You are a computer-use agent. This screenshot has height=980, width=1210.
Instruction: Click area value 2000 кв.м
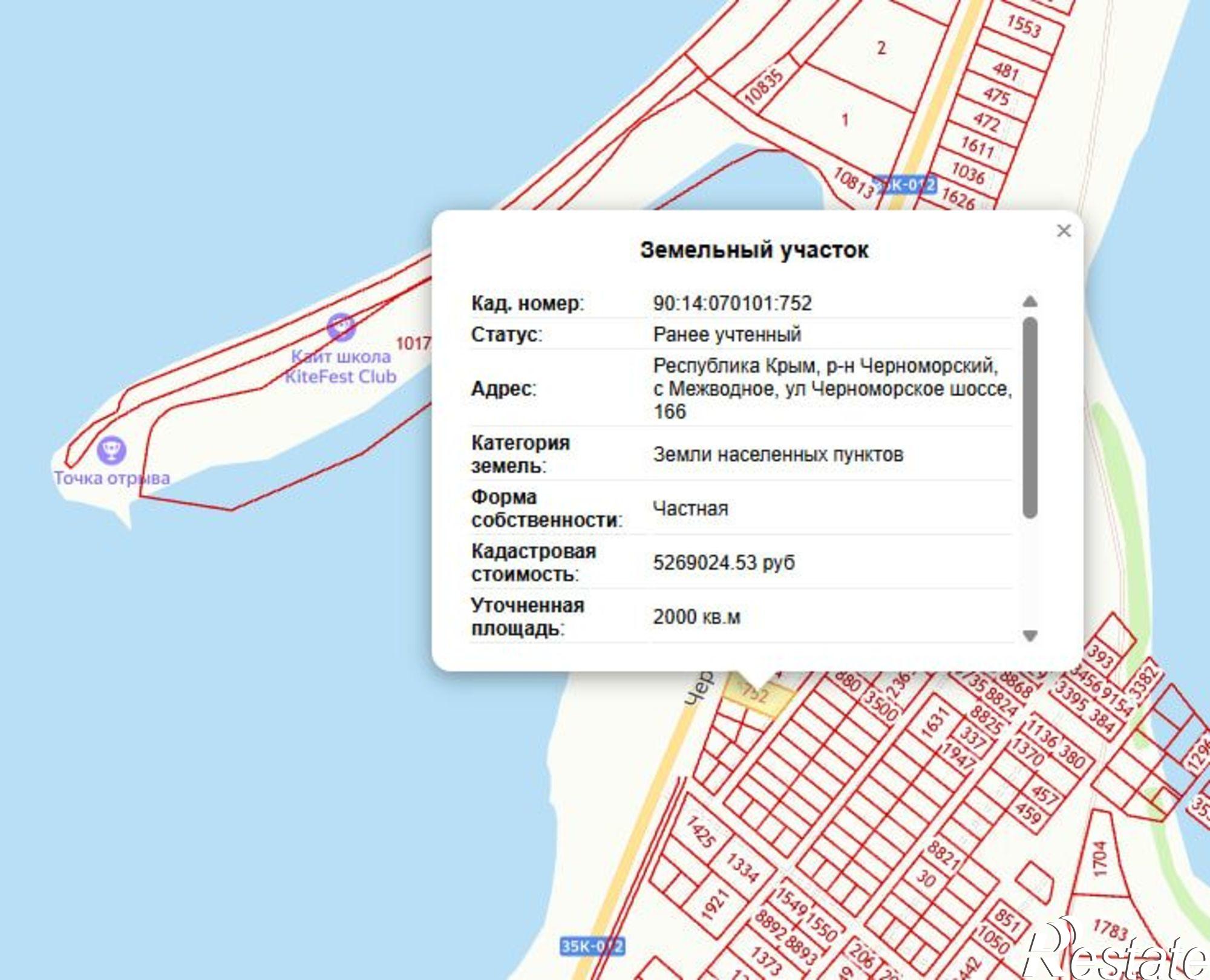tap(696, 617)
